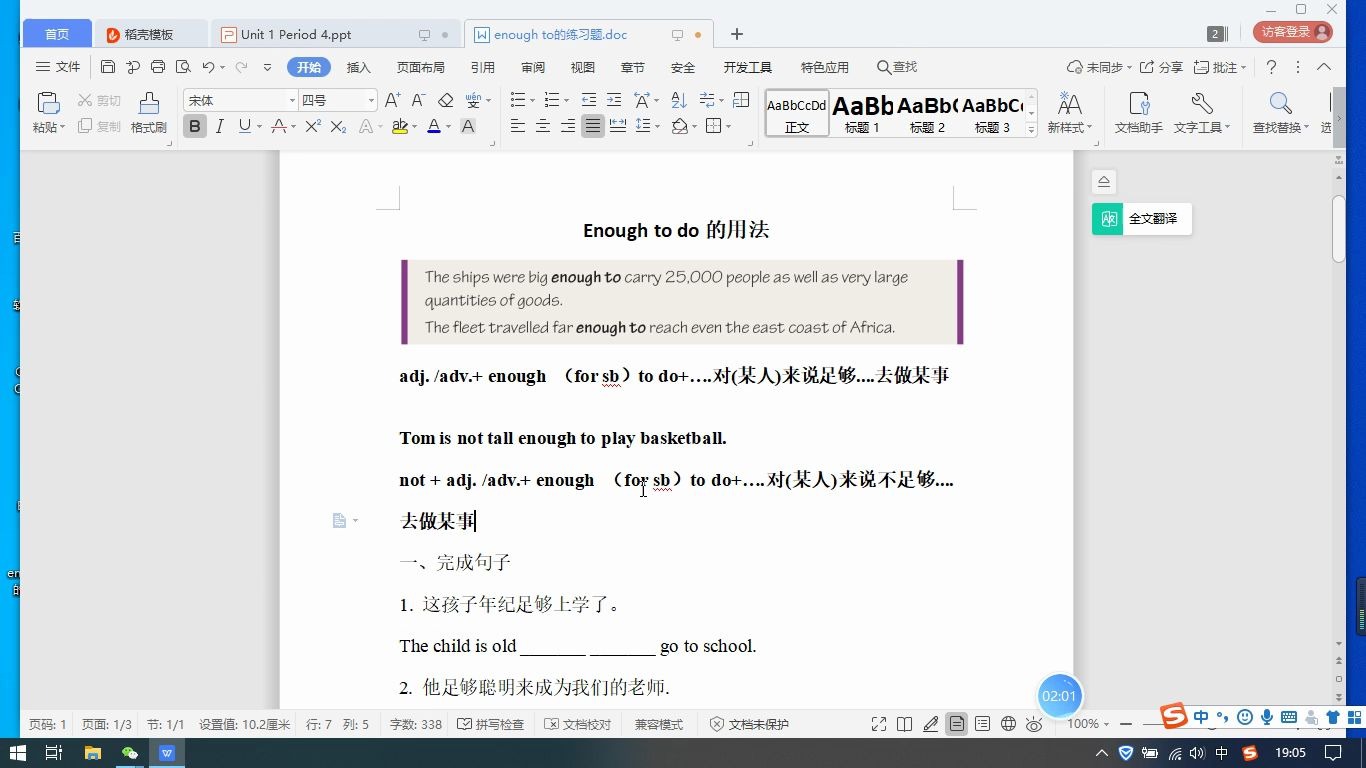Switch to the 页面布局 ribbon tab

[420, 67]
